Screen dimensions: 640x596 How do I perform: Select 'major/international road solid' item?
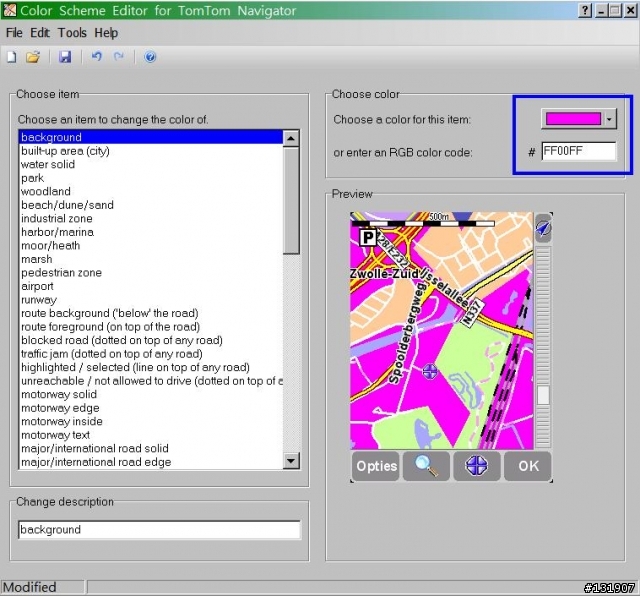coord(151,448)
